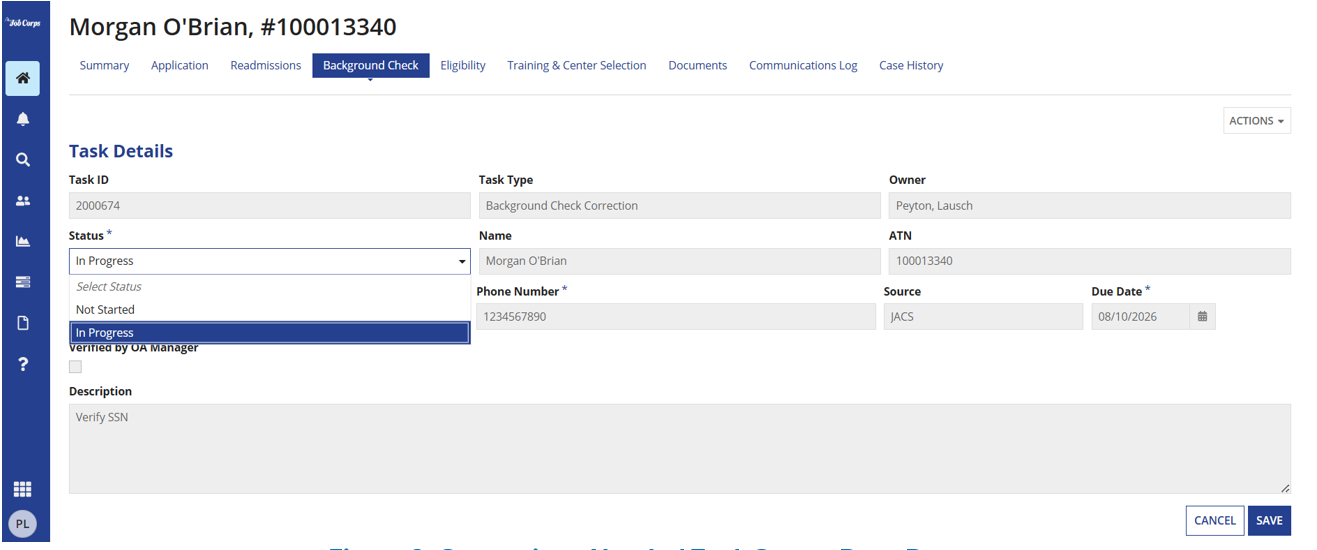Open the Status dropdown arrow
This screenshot has width=1317, height=550.
pos(462,261)
